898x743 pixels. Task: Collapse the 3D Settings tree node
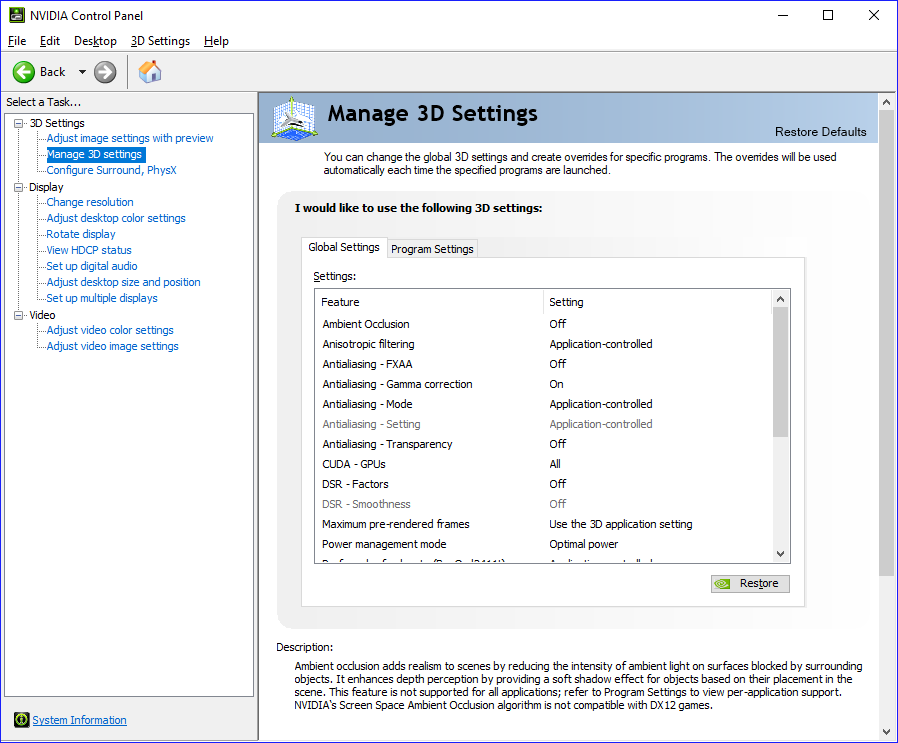18,123
